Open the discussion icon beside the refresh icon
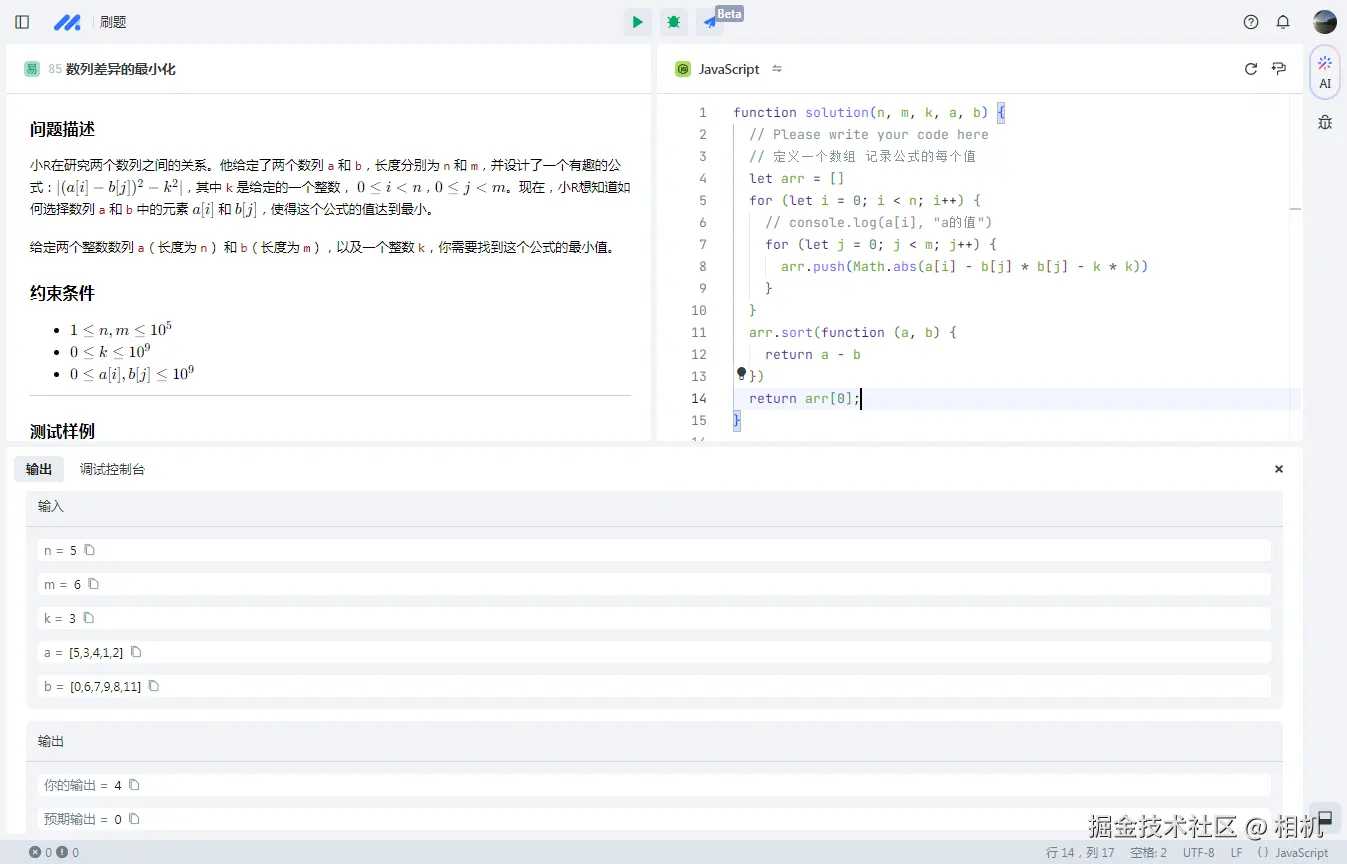Image resolution: width=1347 pixels, height=864 pixels. (x=1278, y=68)
